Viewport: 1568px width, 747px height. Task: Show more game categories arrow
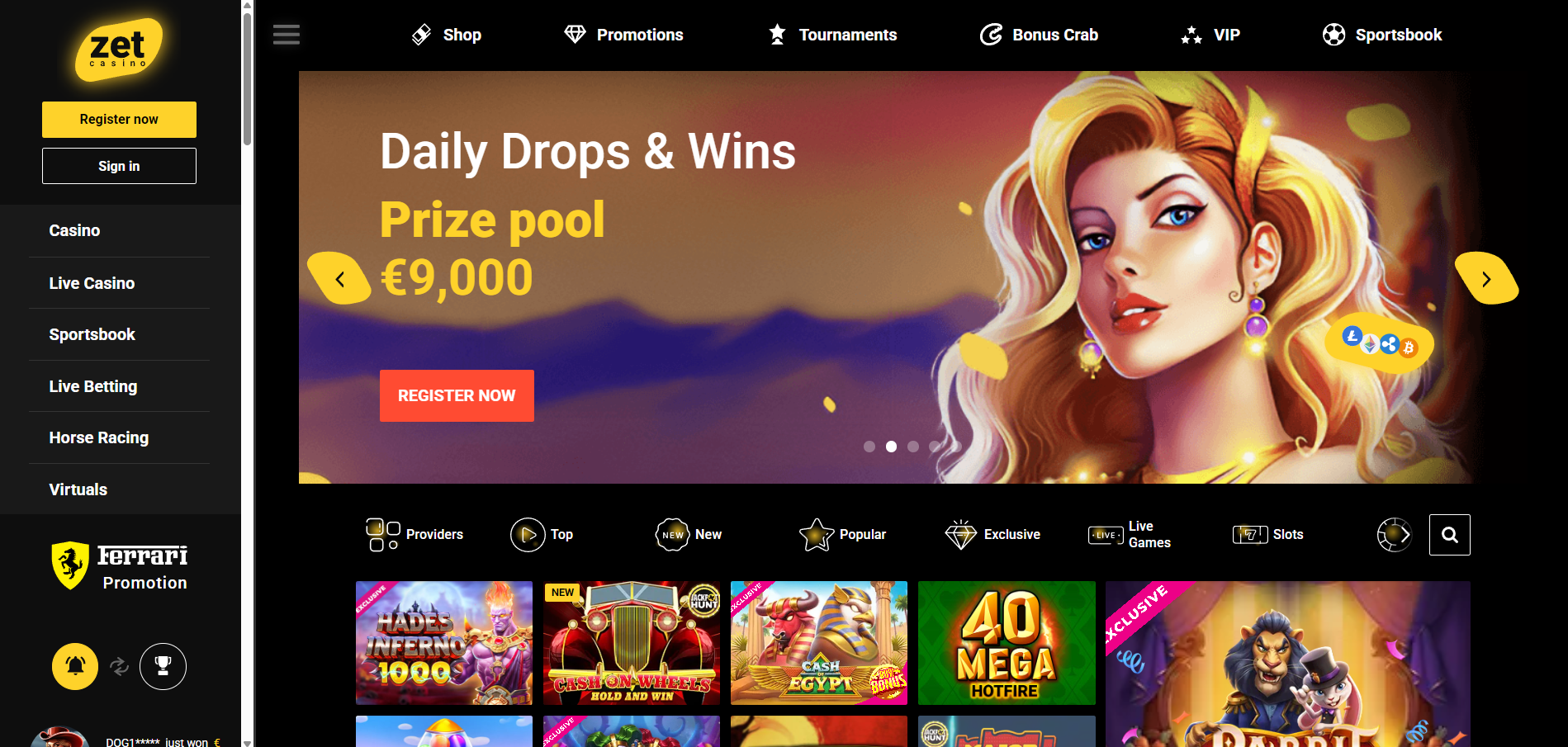[x=1395, y=535]
